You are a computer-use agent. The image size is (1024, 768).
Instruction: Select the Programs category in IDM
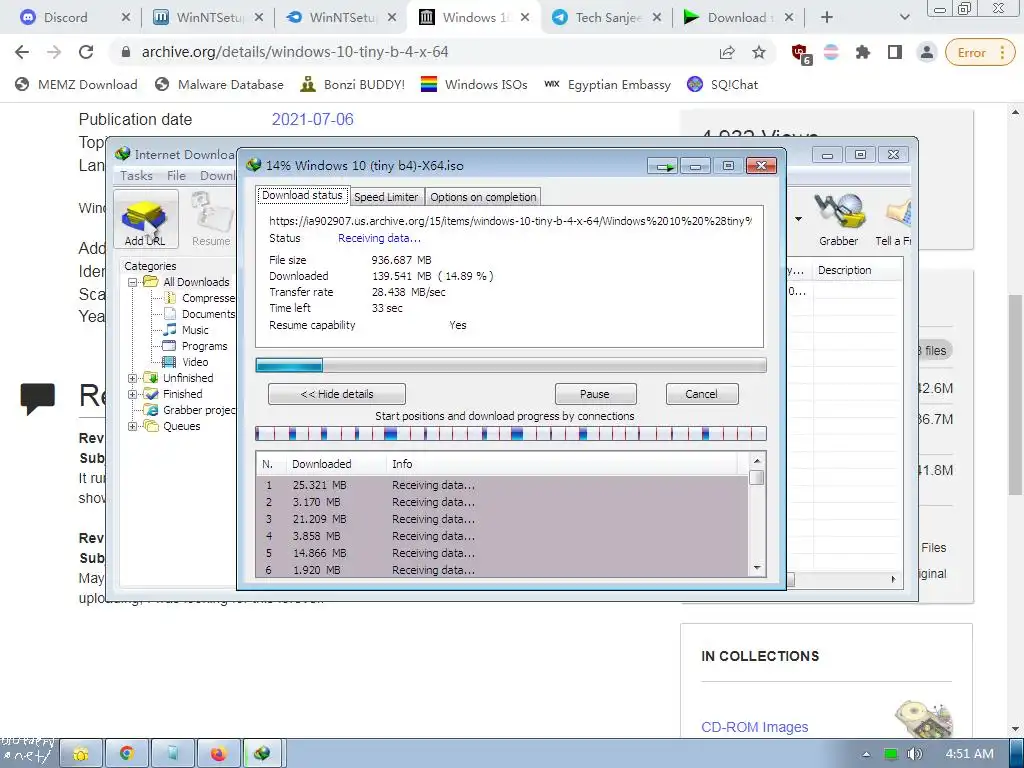click(x=195, y=346)
